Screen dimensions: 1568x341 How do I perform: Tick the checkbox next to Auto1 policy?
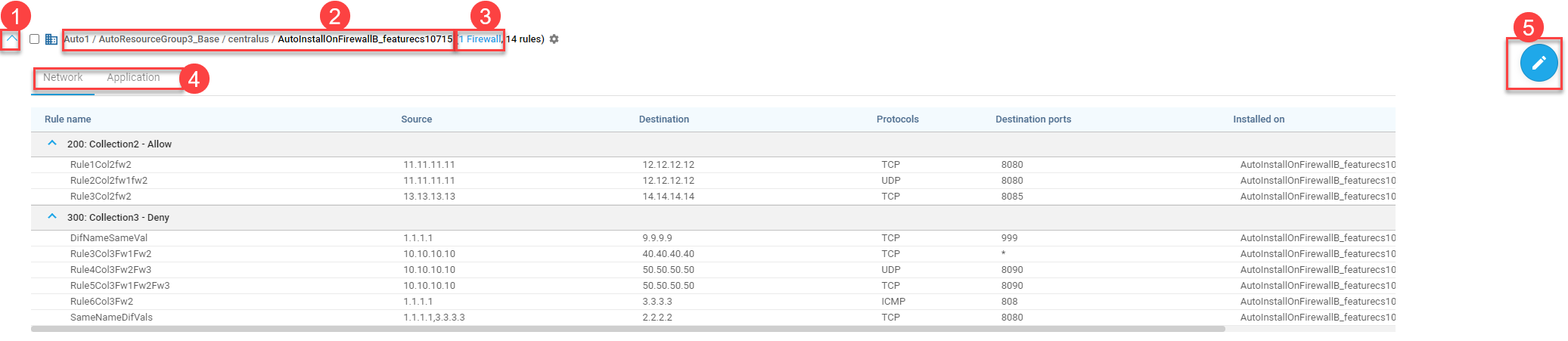click(x=34, y=39)
